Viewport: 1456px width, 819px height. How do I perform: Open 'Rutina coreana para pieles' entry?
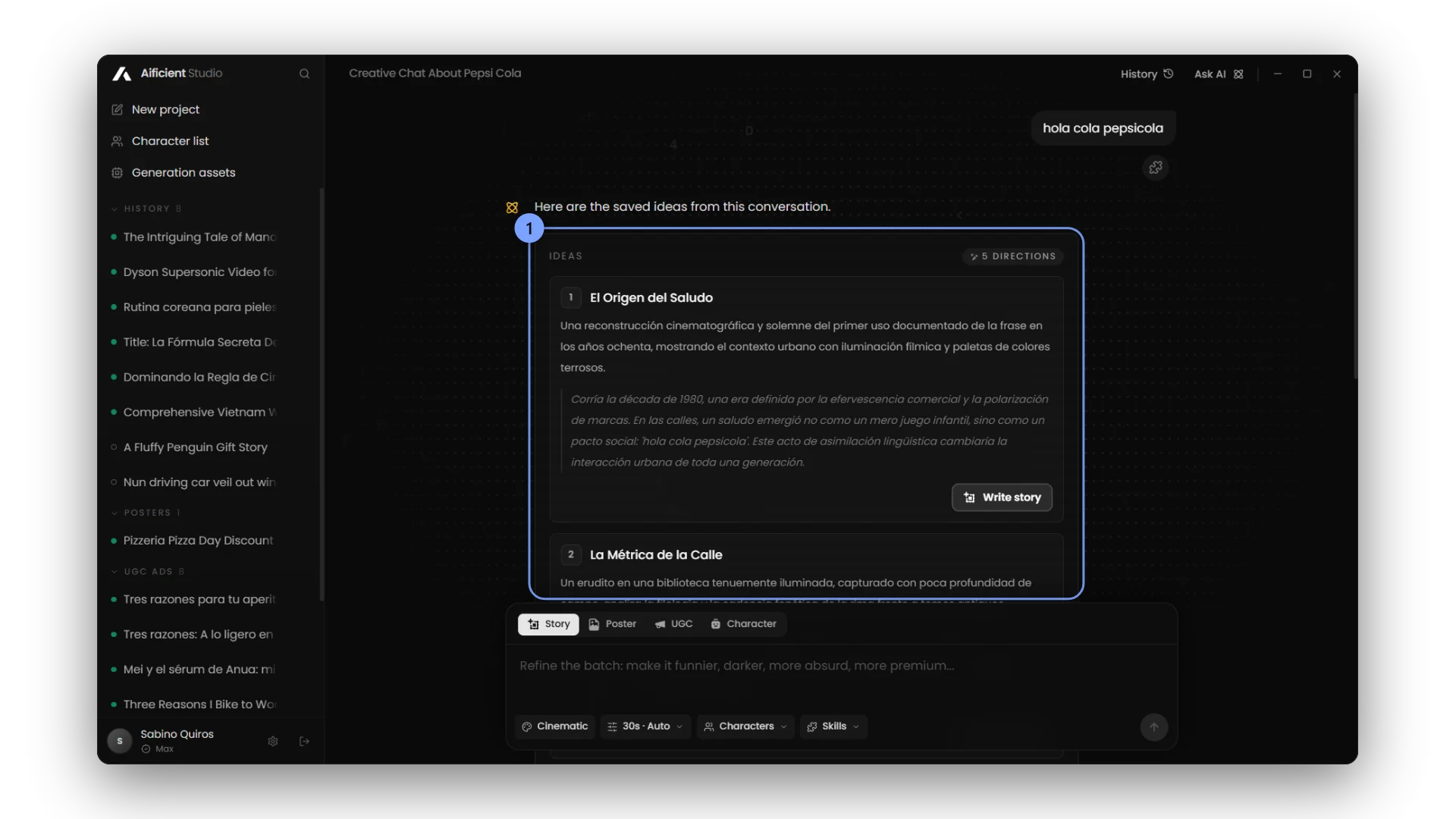pyautogui.click(x=200, y=307)
